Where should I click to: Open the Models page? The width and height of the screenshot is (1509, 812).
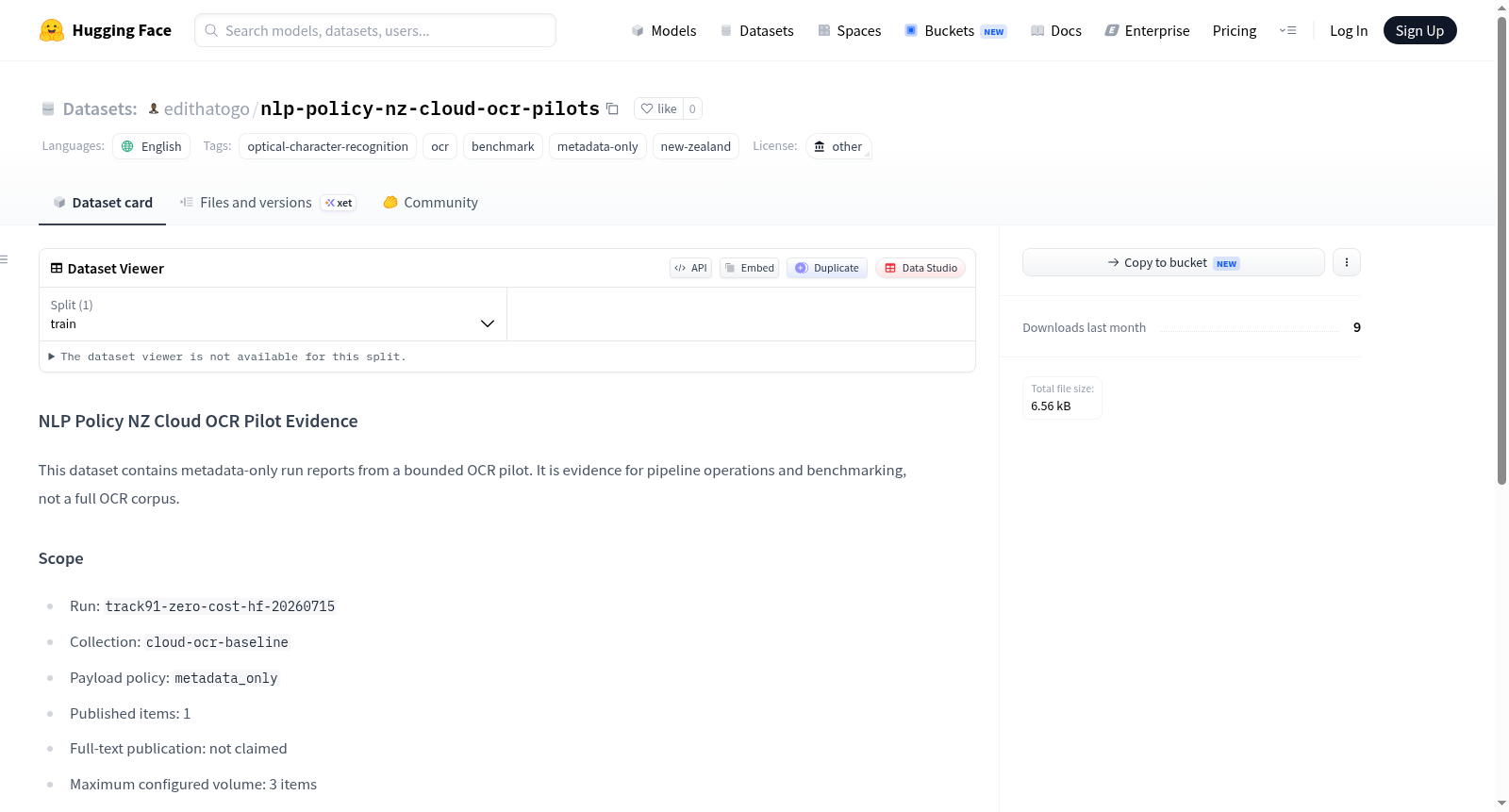point(664,30)
